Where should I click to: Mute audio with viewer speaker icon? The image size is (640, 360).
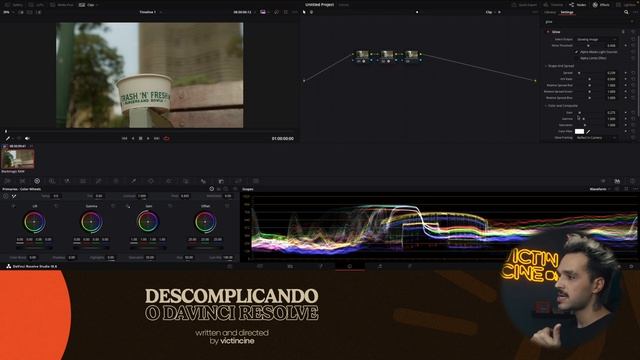tap(27, 138)
